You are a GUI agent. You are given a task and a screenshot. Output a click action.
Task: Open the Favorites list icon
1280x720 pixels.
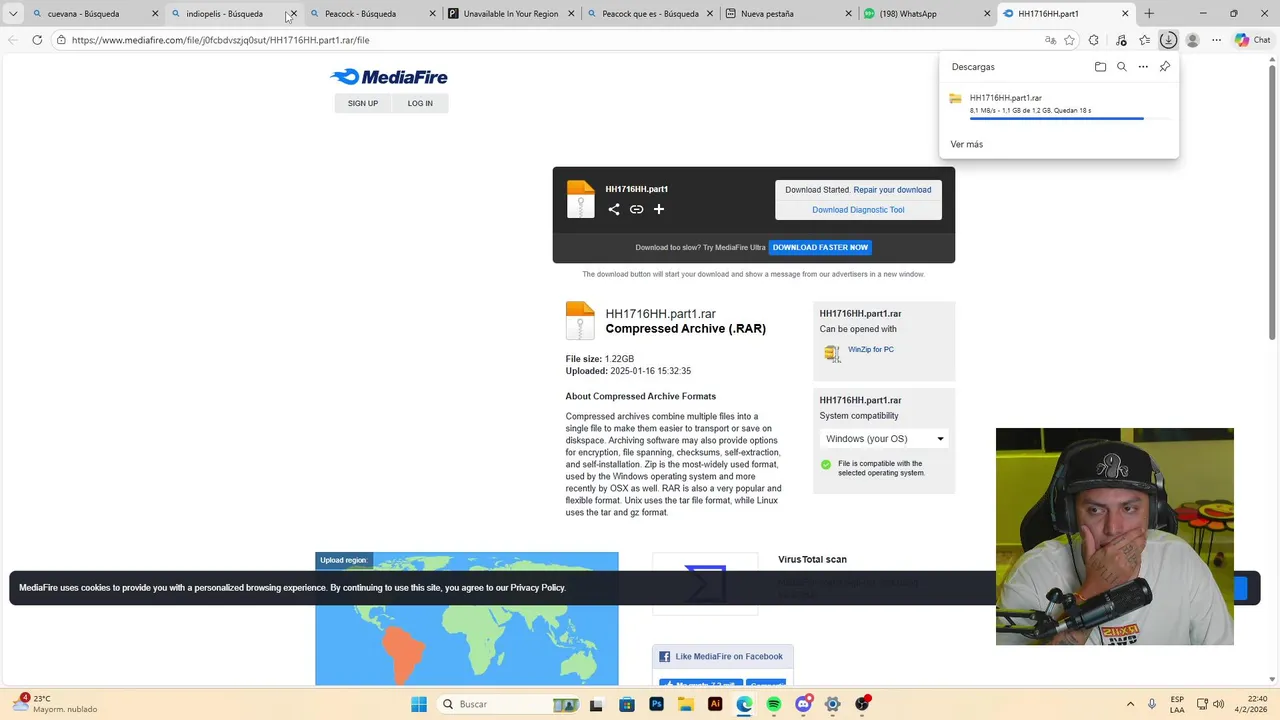pyautogui.click(x=1144, y=40)
